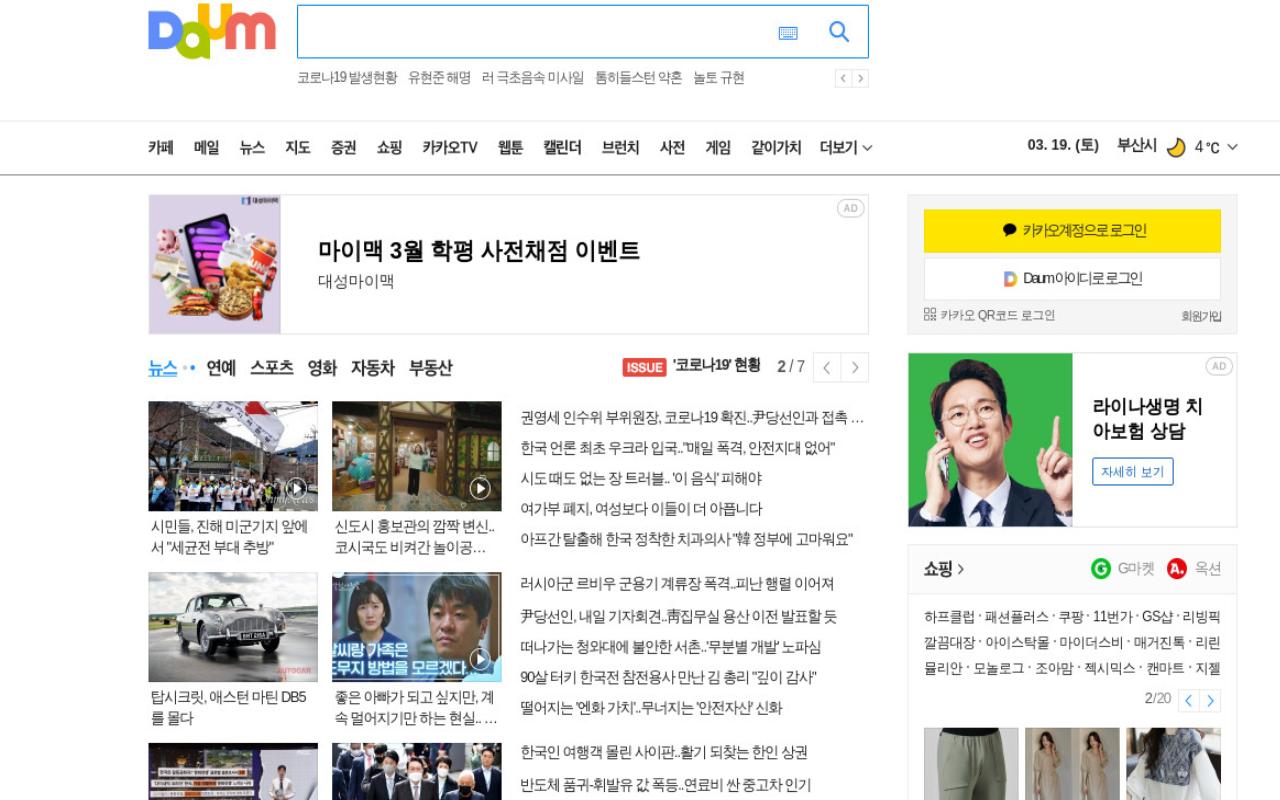Read caption 탑시크릿, 애스턴 마틴 DB5를 몰다
This screenshot has width=1280, height=800.
(229, 708)
